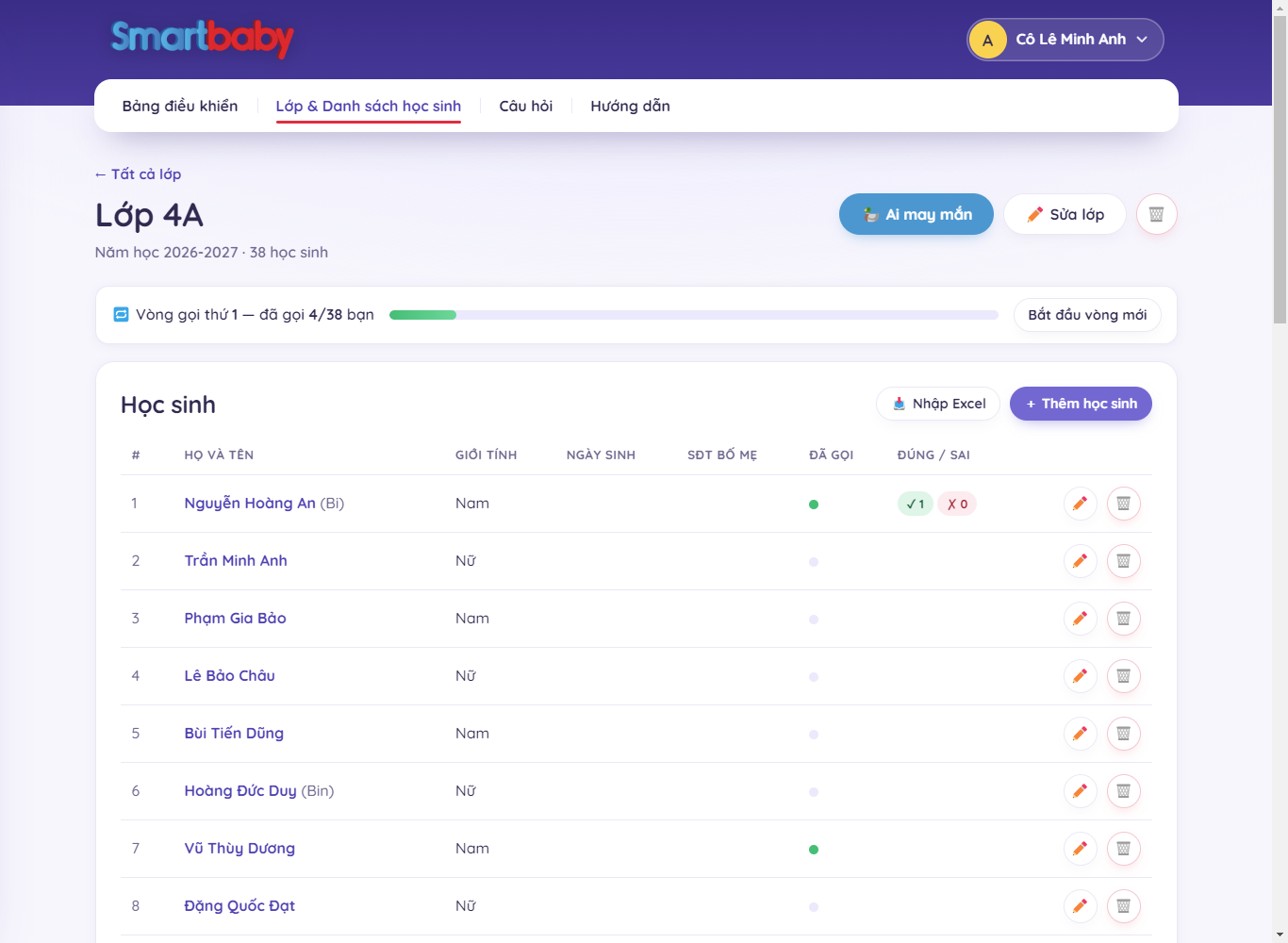Edit student Phạm Gia Bảo with pencil icon
1288x943 pixels.
(x=1081, y=619)
